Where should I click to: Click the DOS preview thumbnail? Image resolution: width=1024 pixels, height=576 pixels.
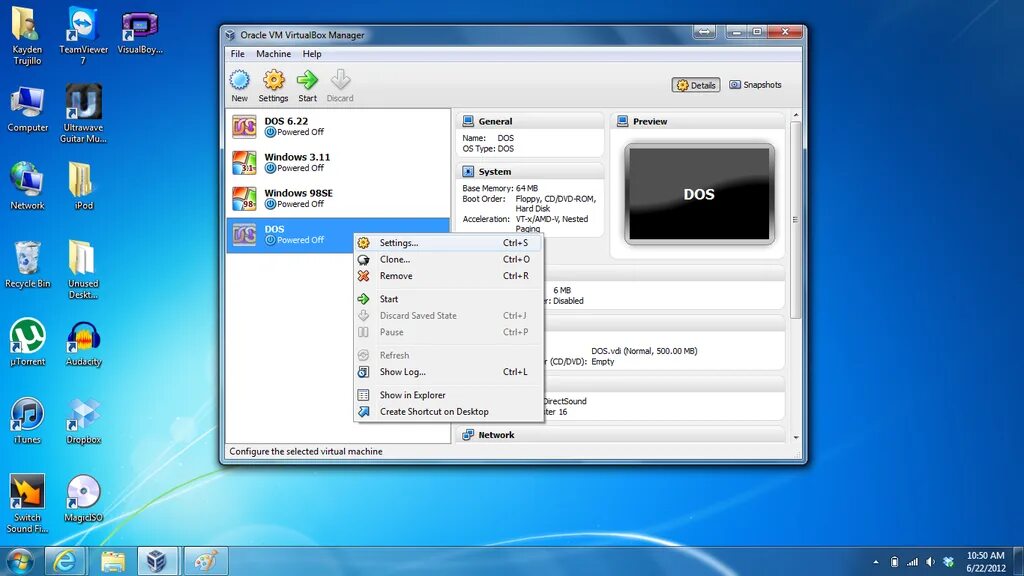[699, 194]
